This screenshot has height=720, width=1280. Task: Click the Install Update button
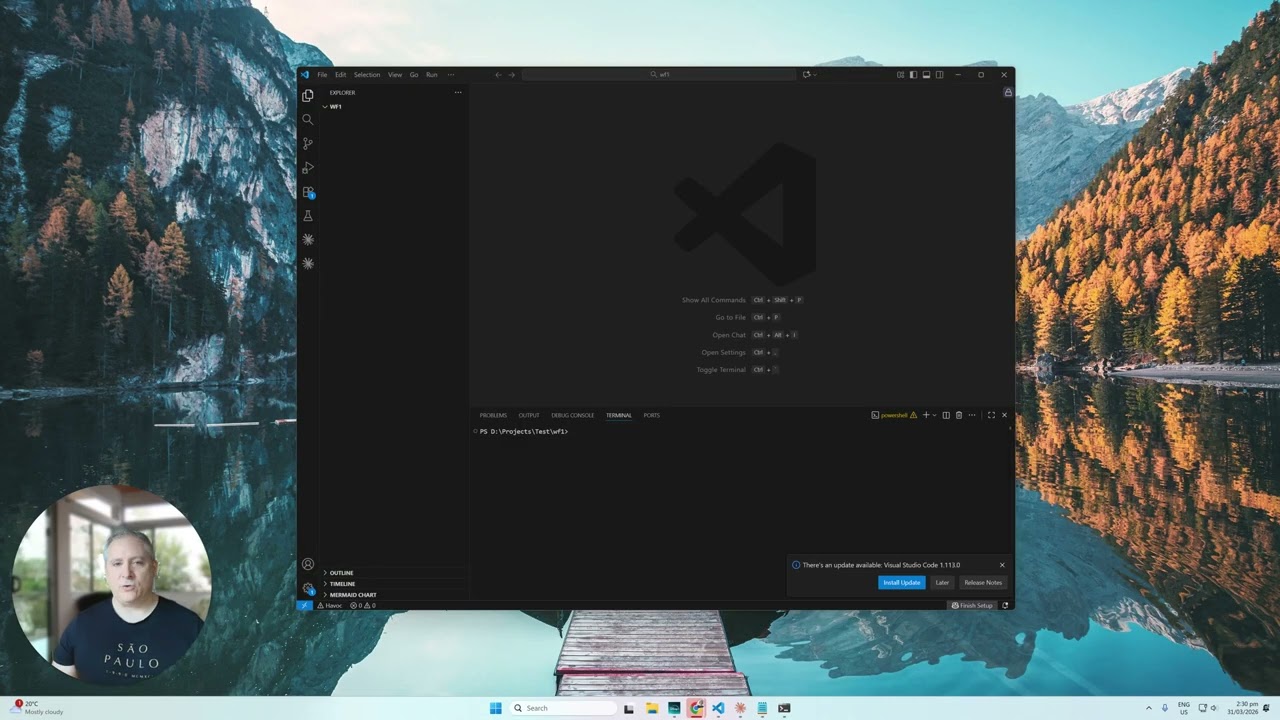coord(902,582)
